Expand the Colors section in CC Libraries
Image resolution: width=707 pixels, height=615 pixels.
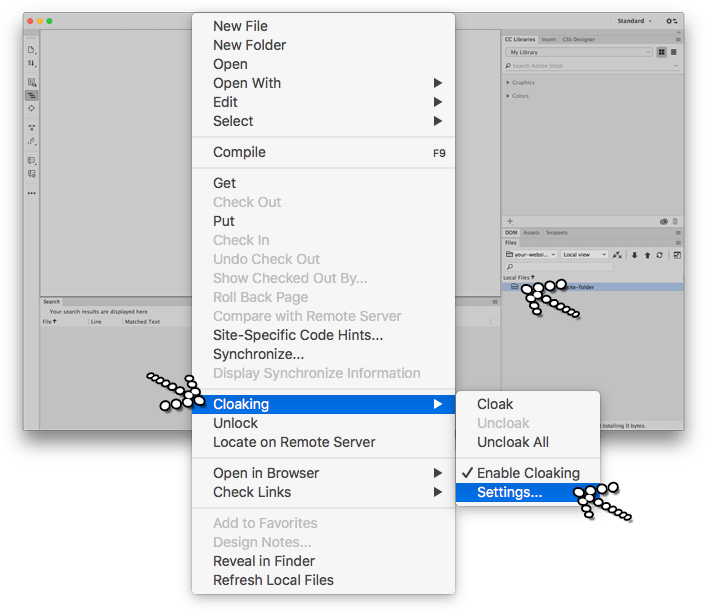click(508, 96)
